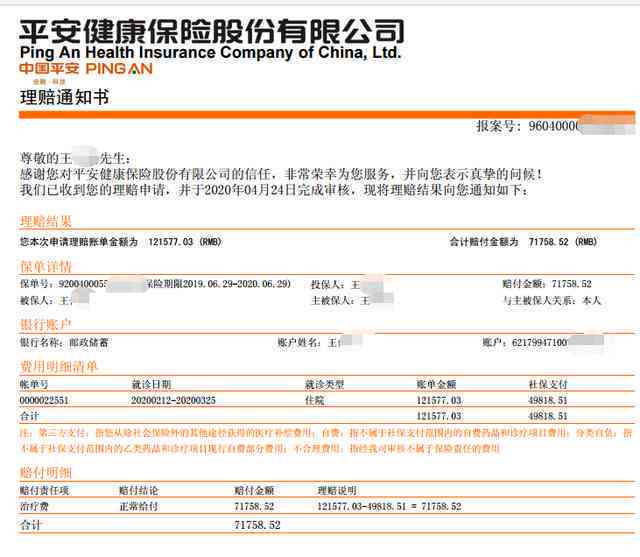The height and width of the screenshot is (557, 640).
Task: Select the section heading 费用明细清单
Action: [59, 366]
